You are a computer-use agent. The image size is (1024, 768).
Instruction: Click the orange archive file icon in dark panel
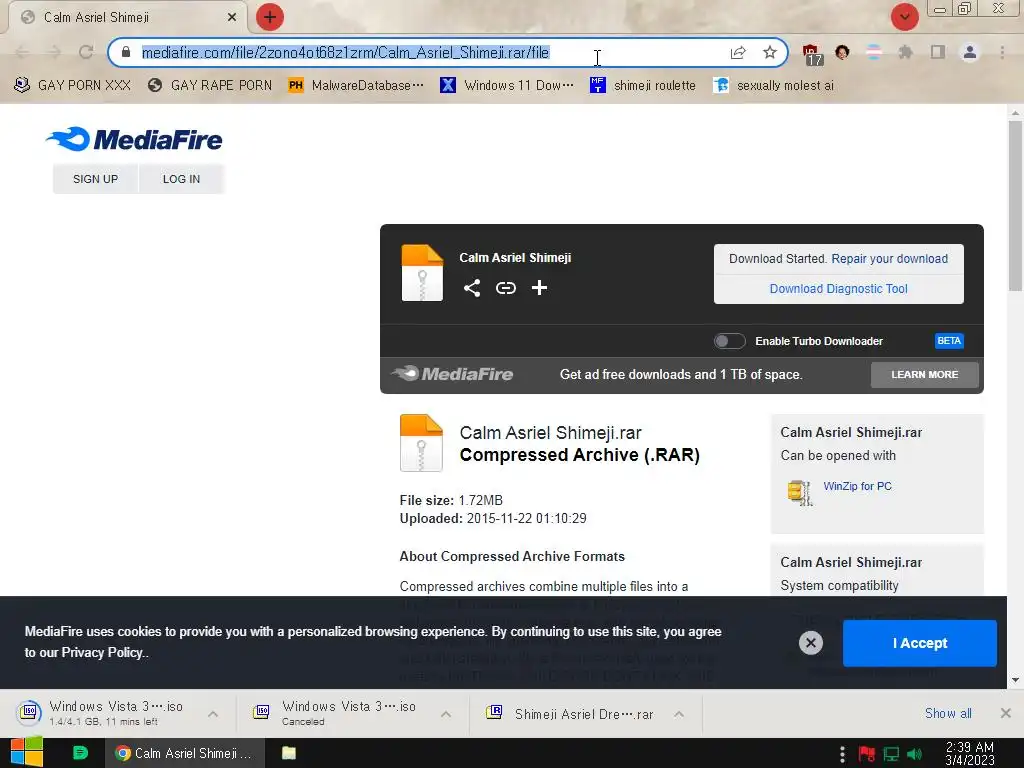click(422, 272)
